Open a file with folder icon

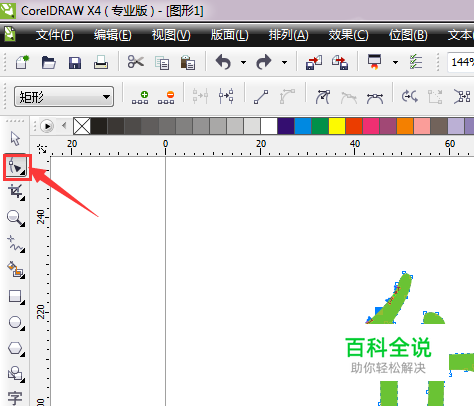point(48,62)
